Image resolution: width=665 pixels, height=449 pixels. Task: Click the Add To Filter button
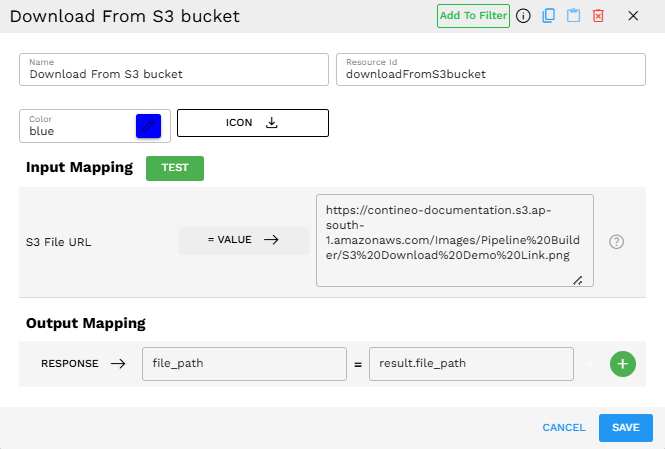click(473, 16)
